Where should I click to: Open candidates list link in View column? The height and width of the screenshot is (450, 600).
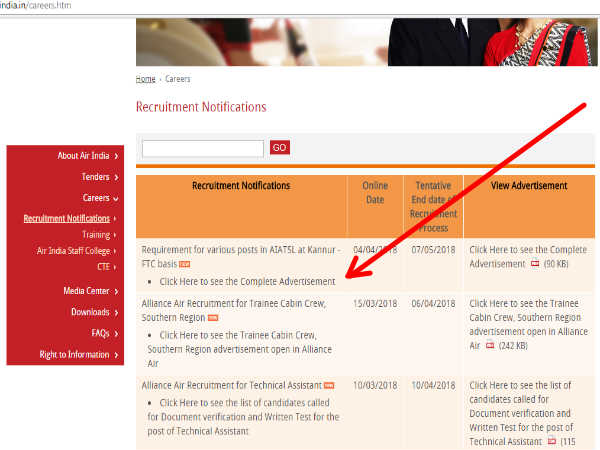pos(521,413)
